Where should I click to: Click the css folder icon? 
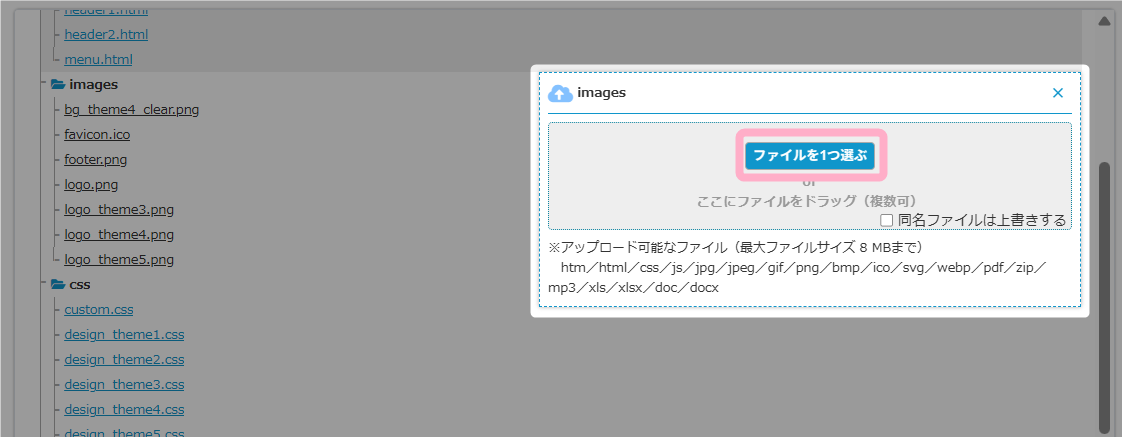[x=58, y=285]
